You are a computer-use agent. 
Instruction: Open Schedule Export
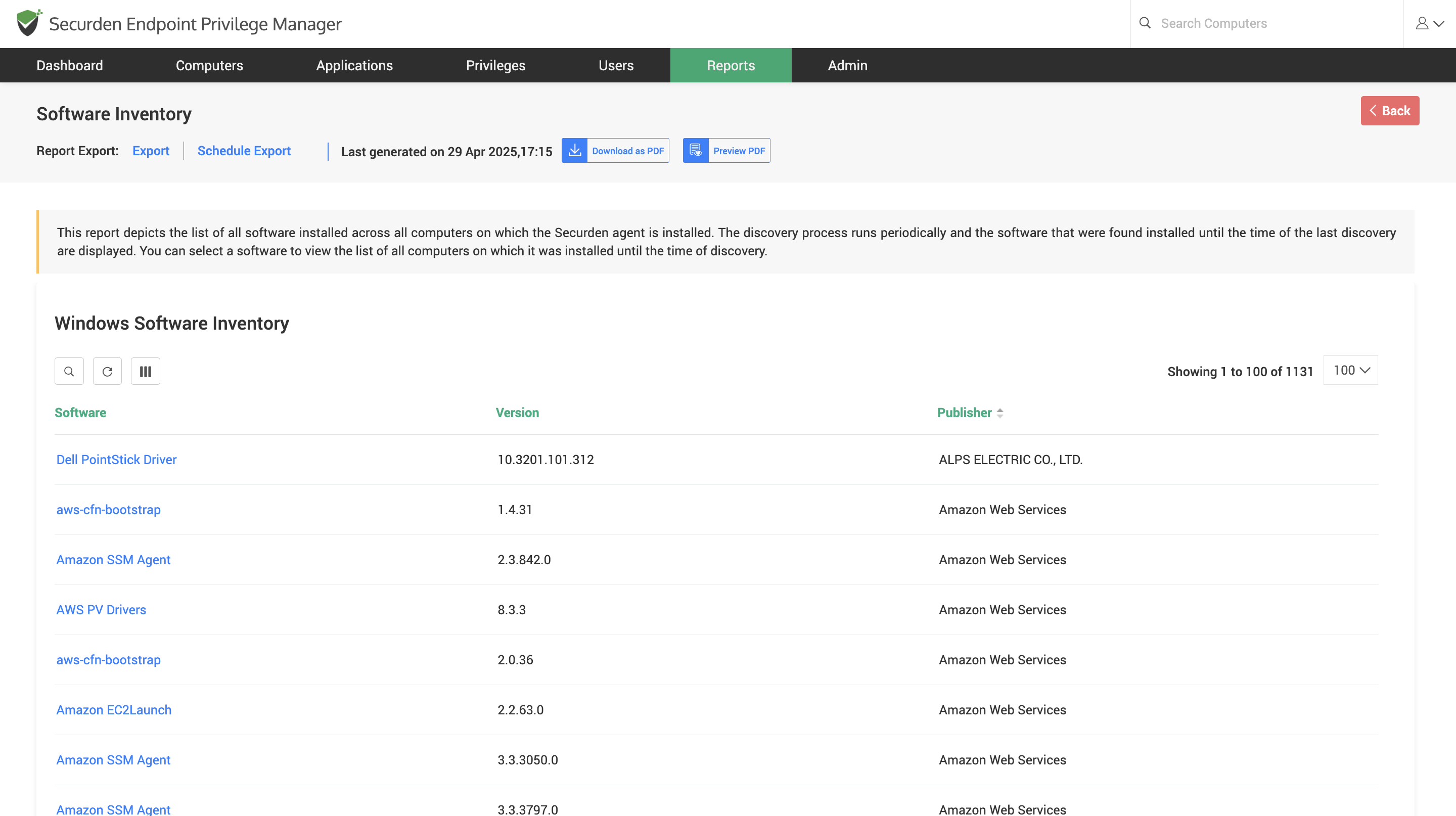pos(244,151)
